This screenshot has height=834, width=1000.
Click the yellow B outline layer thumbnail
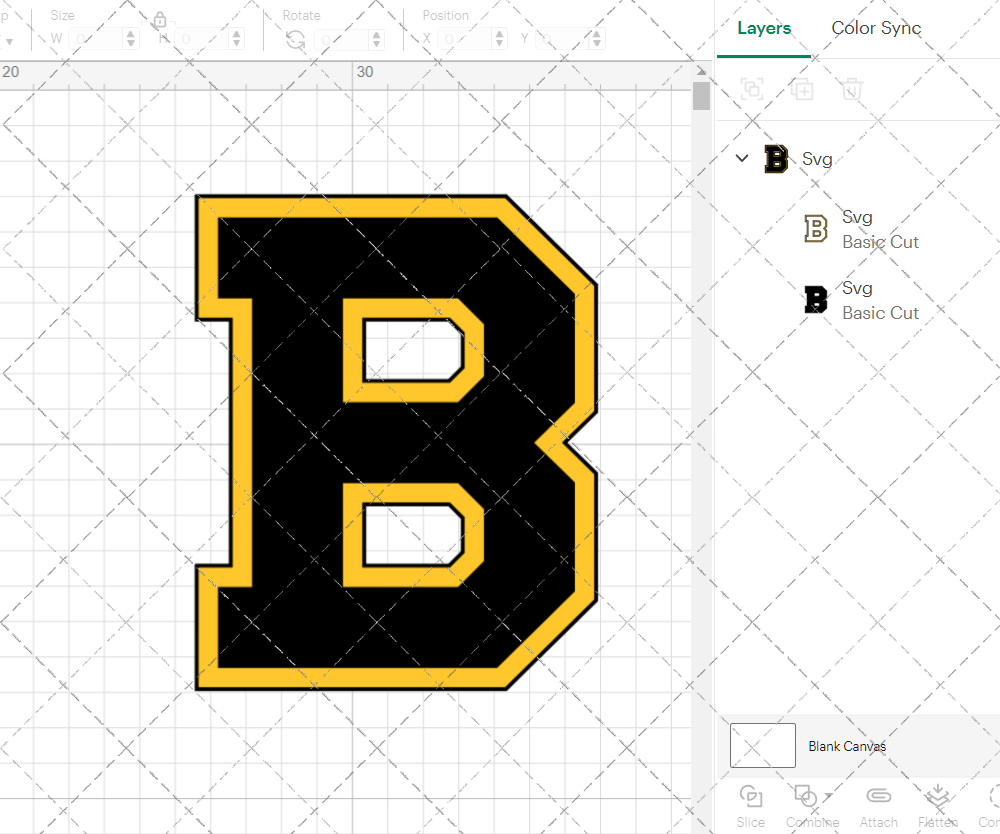(x=816, y=229)
